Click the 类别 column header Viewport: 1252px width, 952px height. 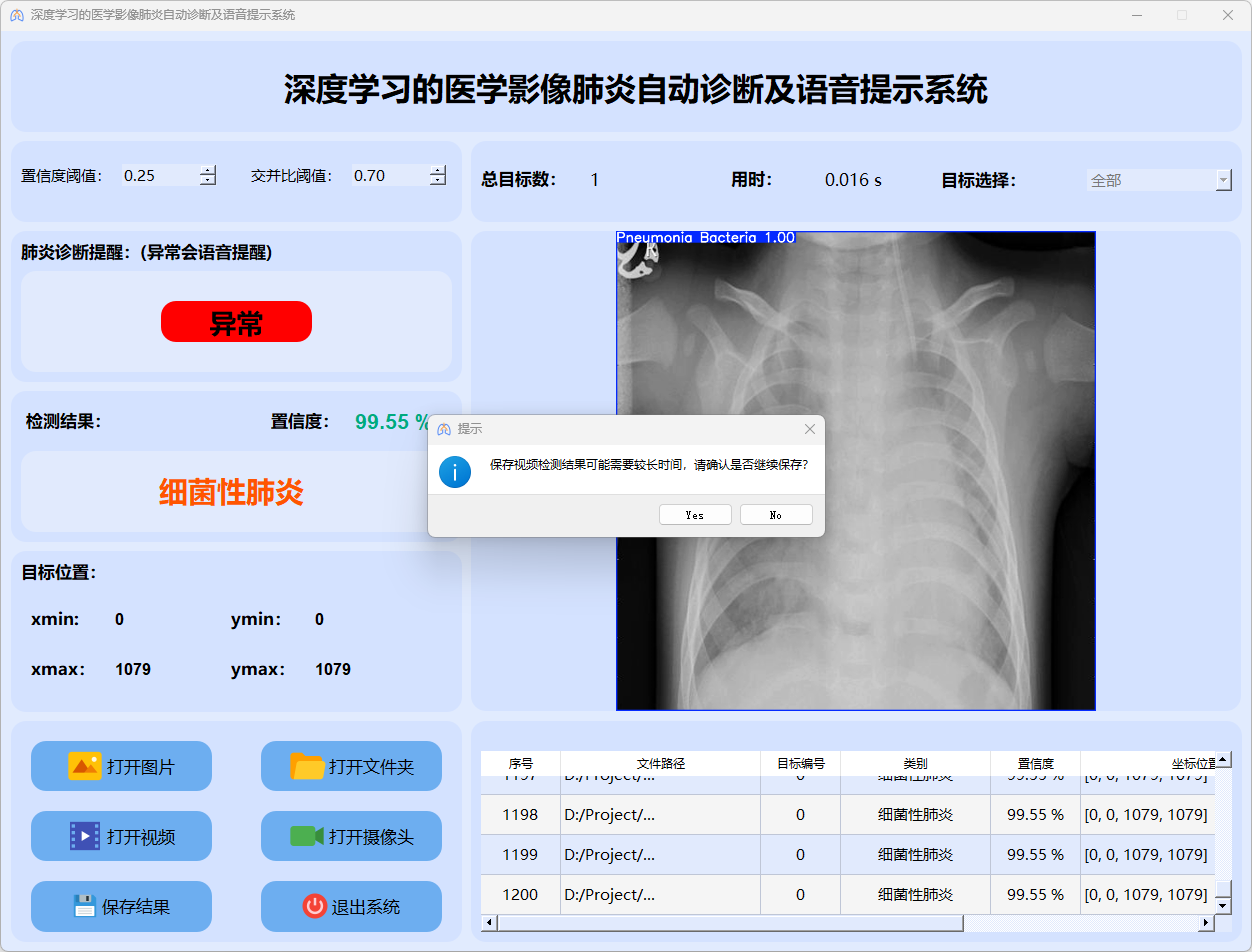click(915, 763)
